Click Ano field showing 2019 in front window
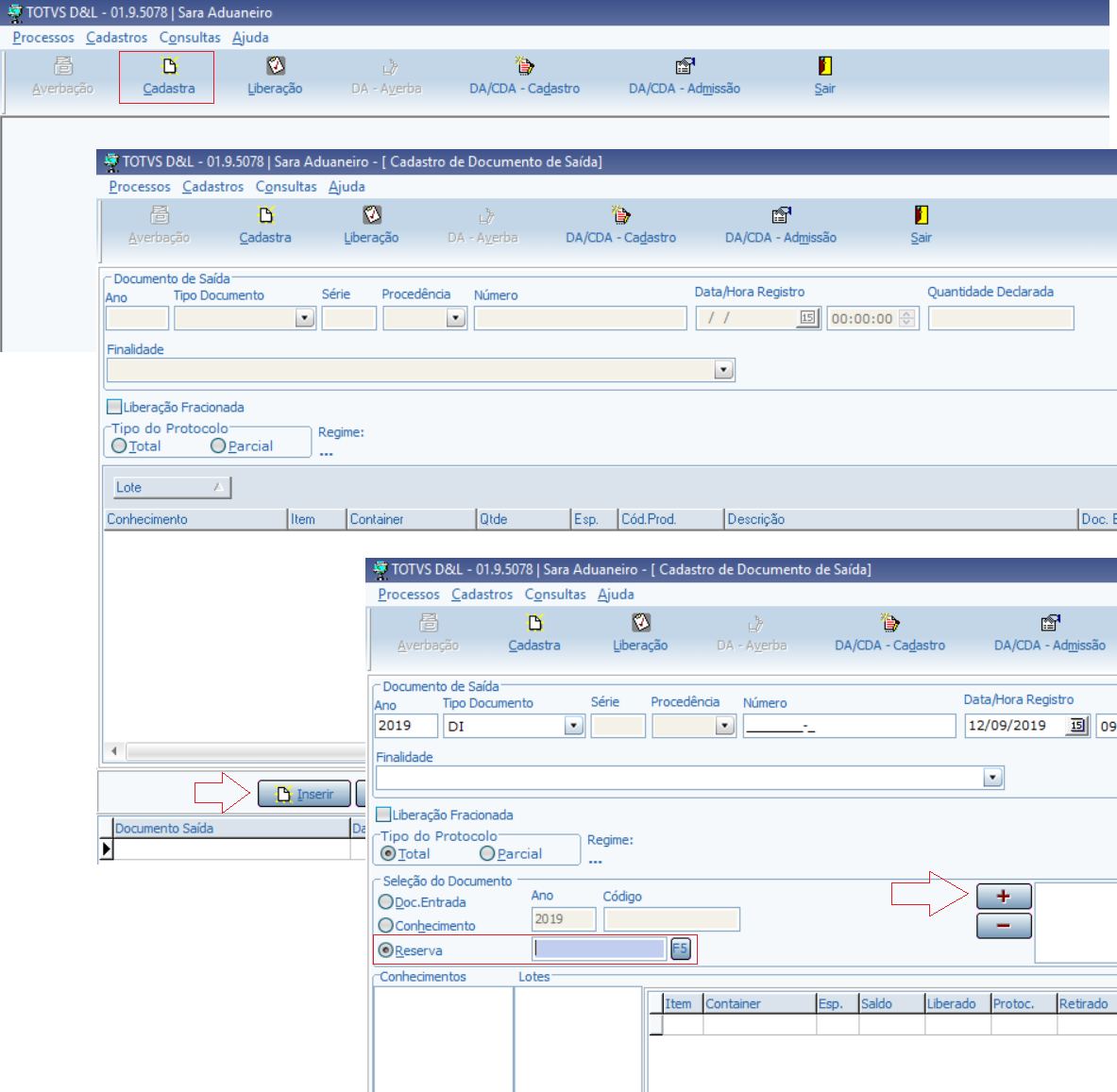The width and height of the screenshot is (1117, 1092). pos(406,726)
